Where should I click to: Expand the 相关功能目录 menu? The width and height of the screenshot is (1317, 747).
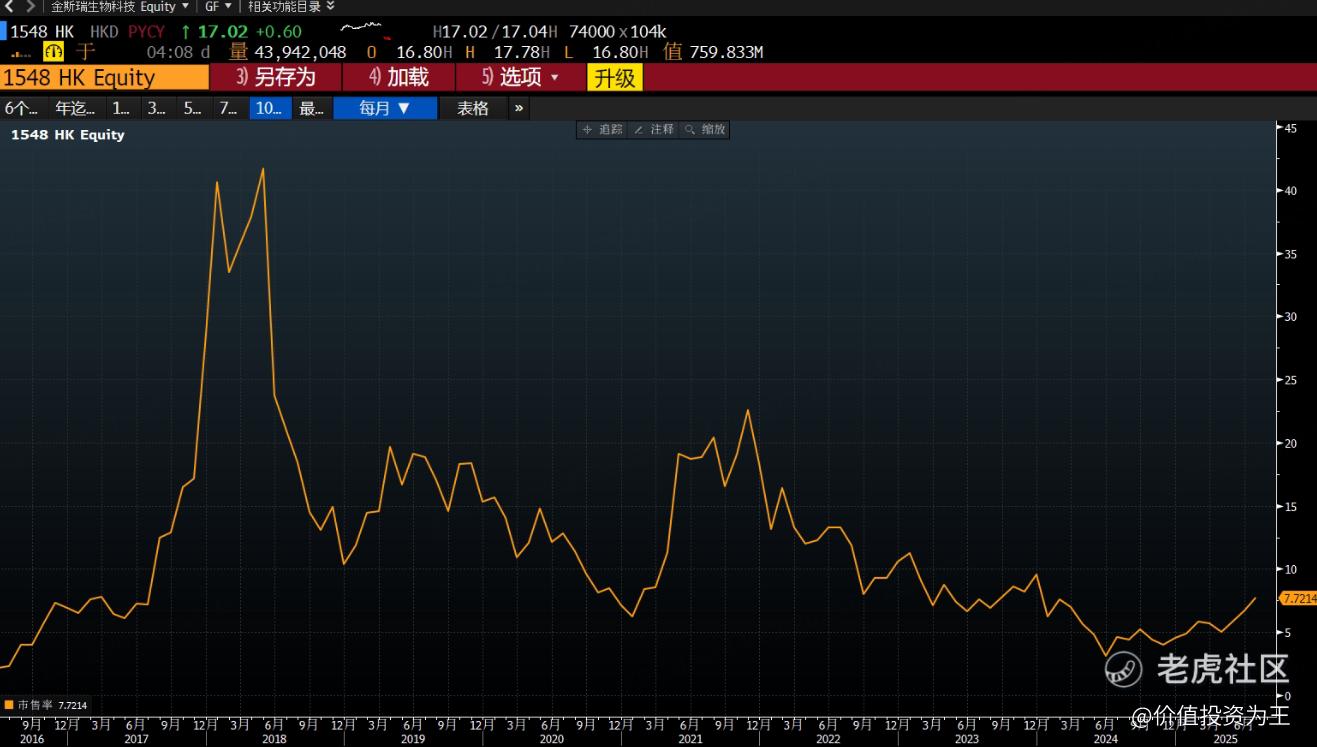292,6
